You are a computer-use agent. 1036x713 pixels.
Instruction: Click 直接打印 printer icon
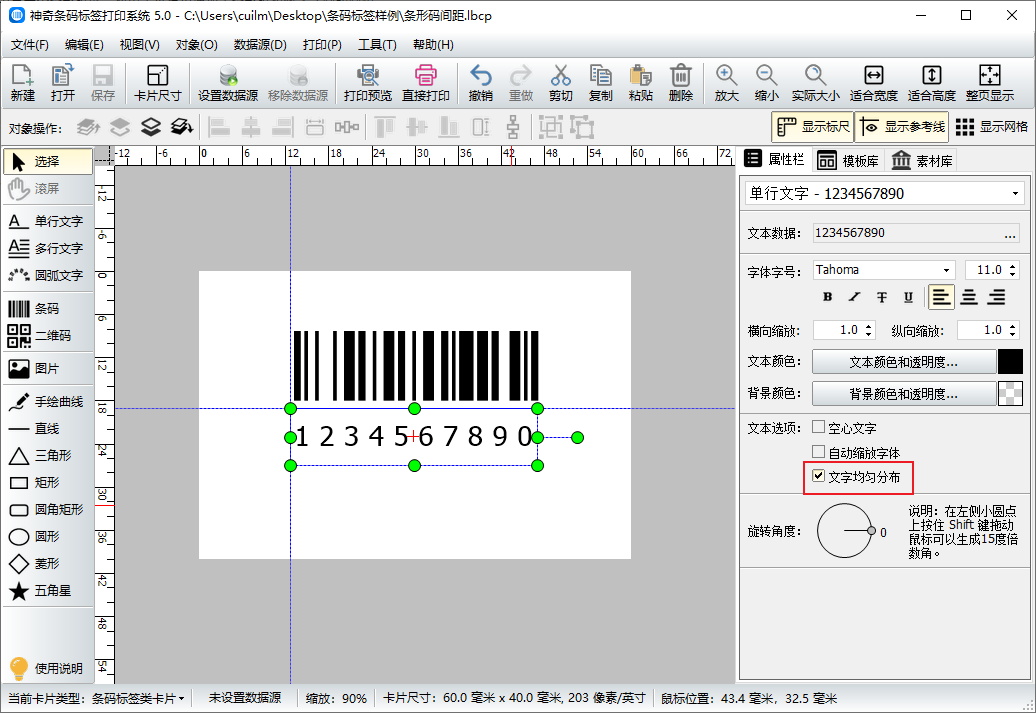[426, 83]
